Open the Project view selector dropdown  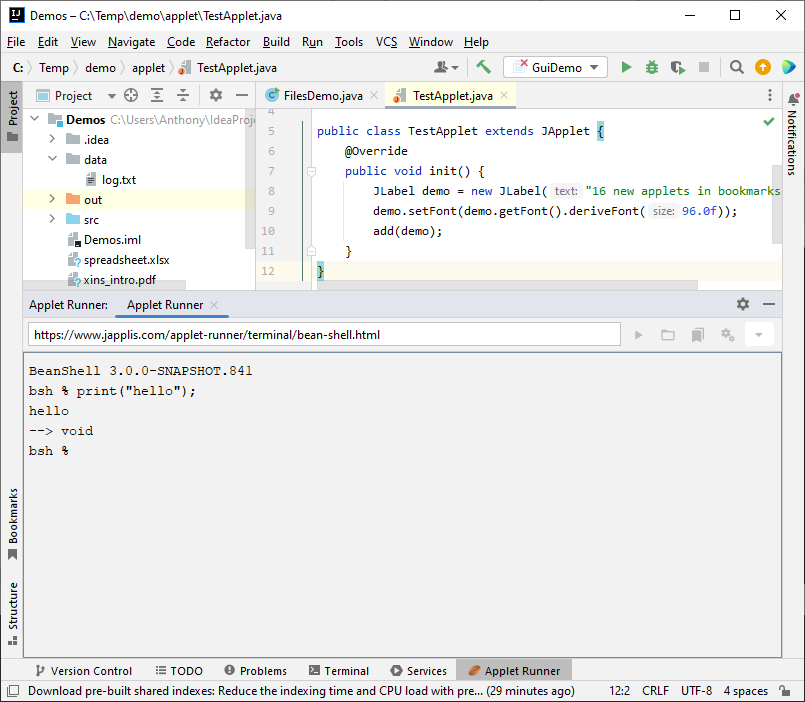(76, 96)
